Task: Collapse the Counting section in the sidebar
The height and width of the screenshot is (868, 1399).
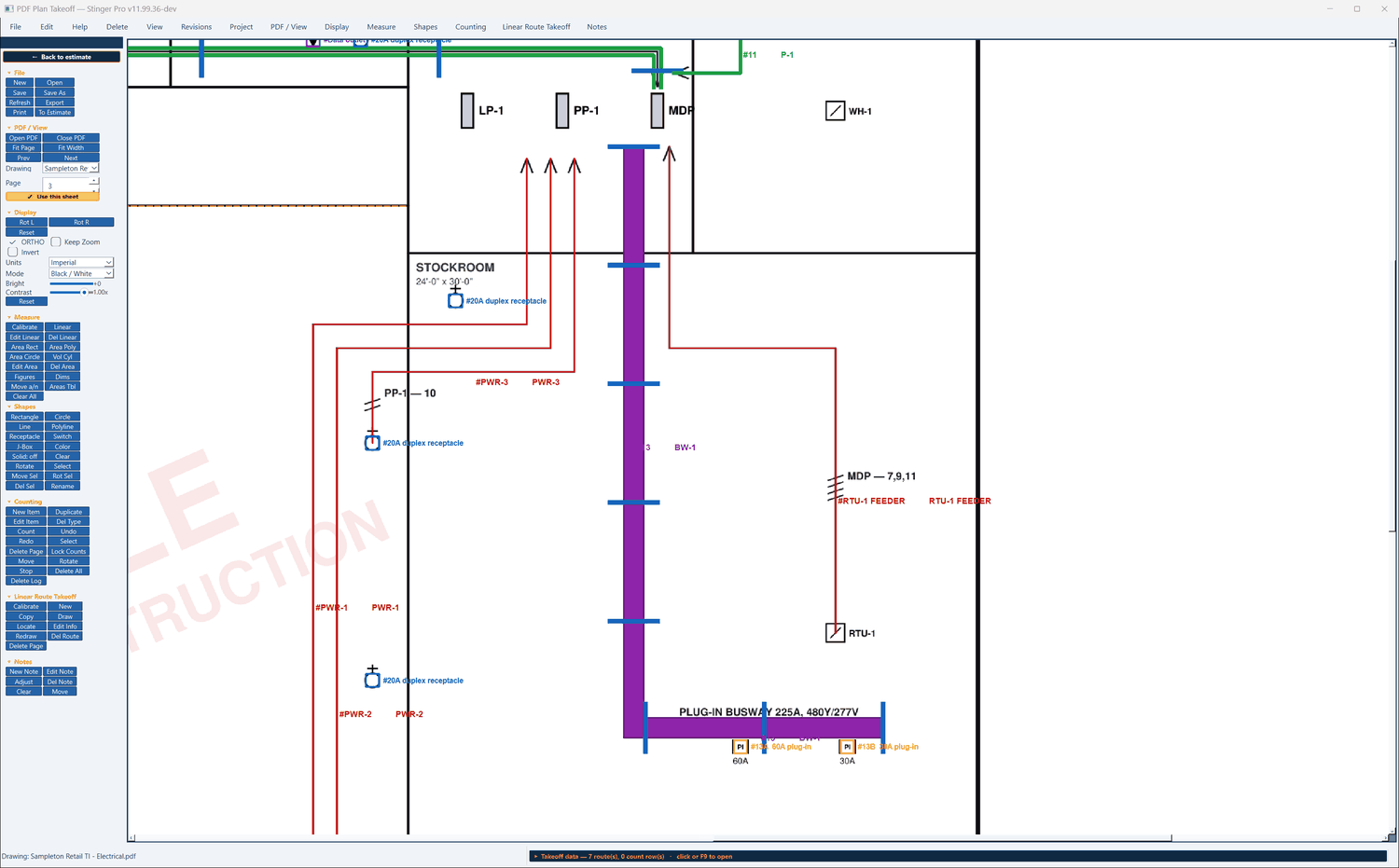Action: click(25, 502)
